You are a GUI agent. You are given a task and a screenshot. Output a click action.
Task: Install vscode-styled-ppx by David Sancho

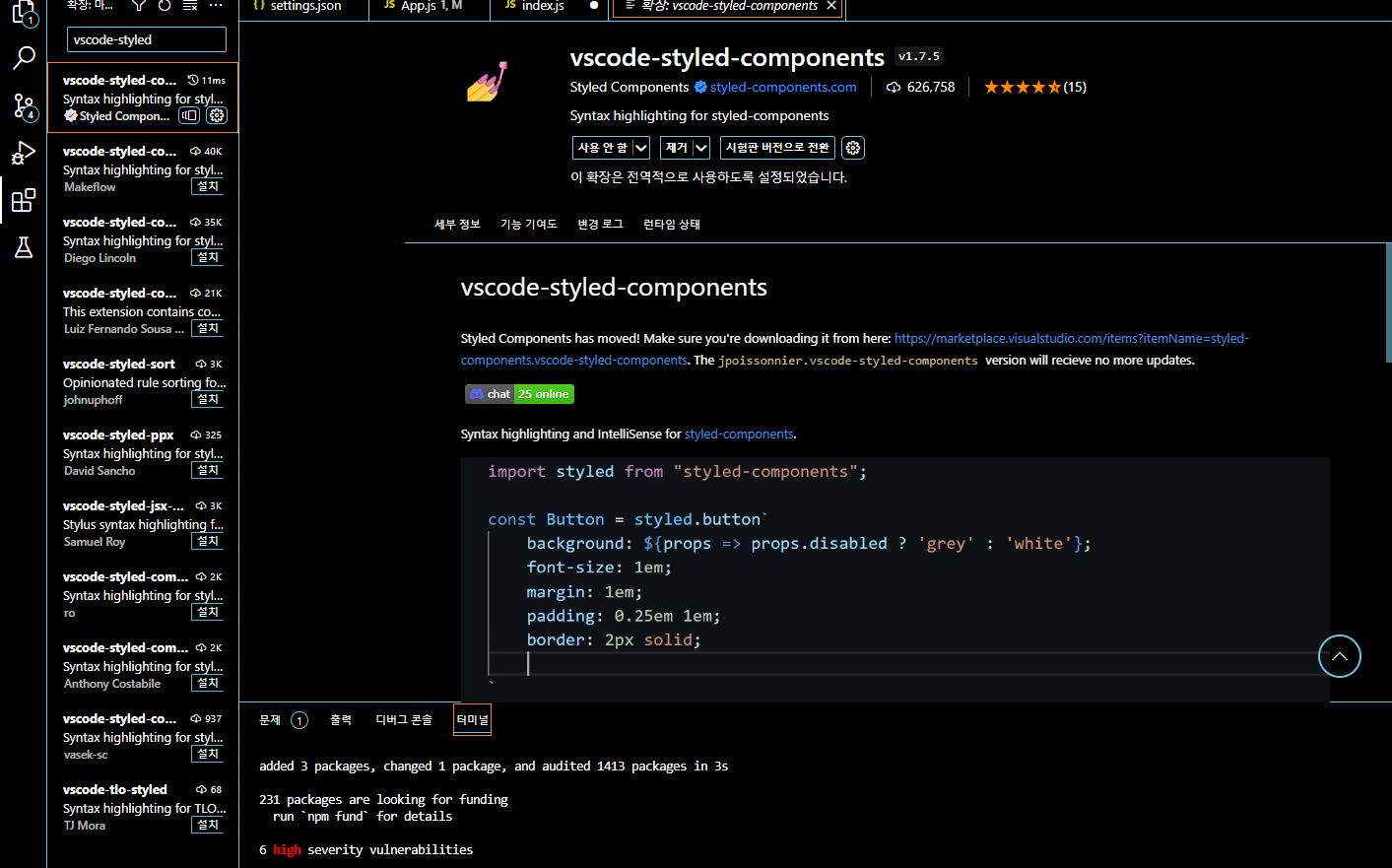(x=208, y=470)
